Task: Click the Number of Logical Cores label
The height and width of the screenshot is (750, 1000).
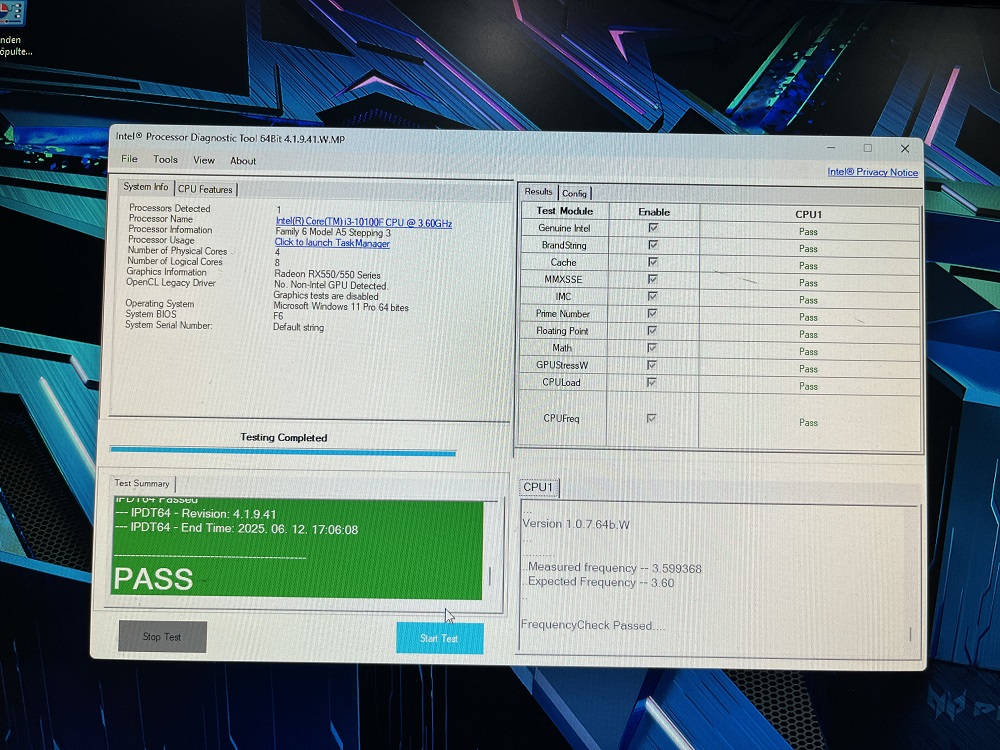Action: tap(175, 261)
